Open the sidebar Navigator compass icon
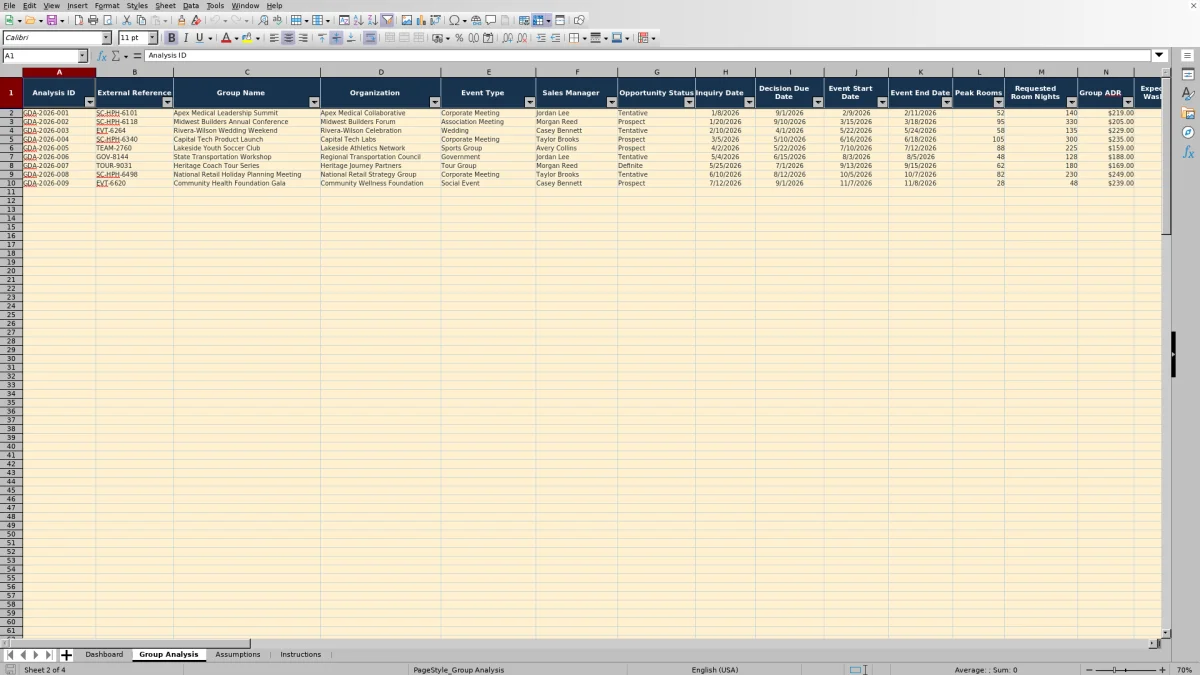 click(x=1188, y=132)
